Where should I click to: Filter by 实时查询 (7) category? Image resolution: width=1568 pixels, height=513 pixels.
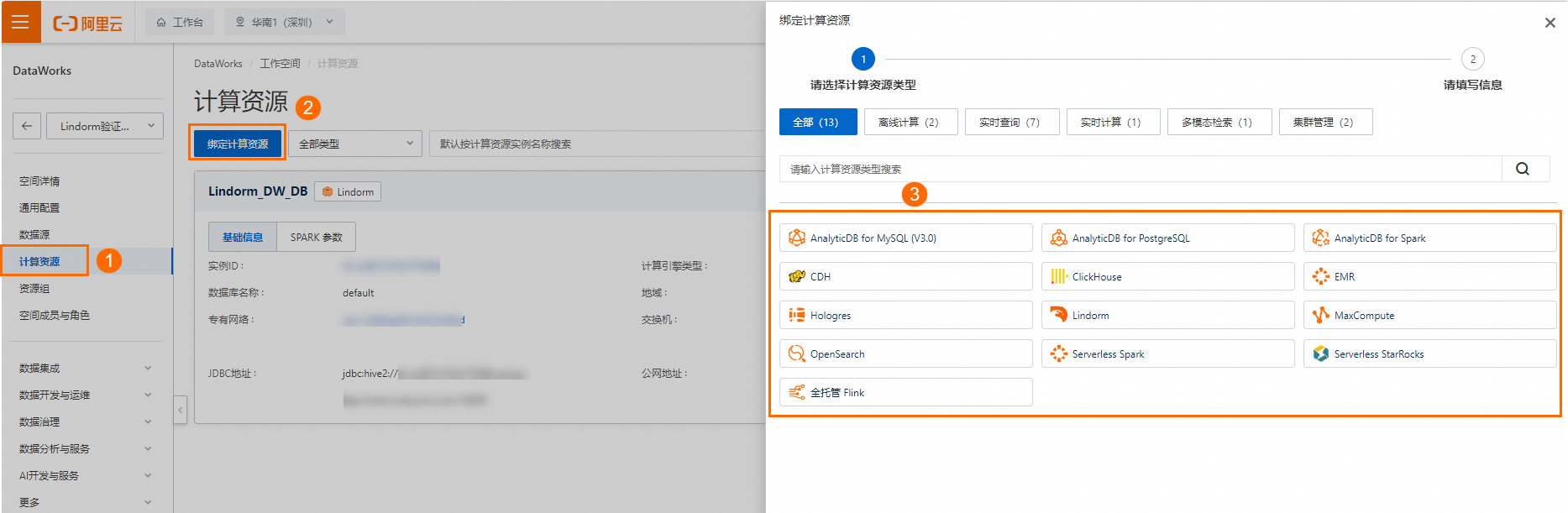point(1012,122)
